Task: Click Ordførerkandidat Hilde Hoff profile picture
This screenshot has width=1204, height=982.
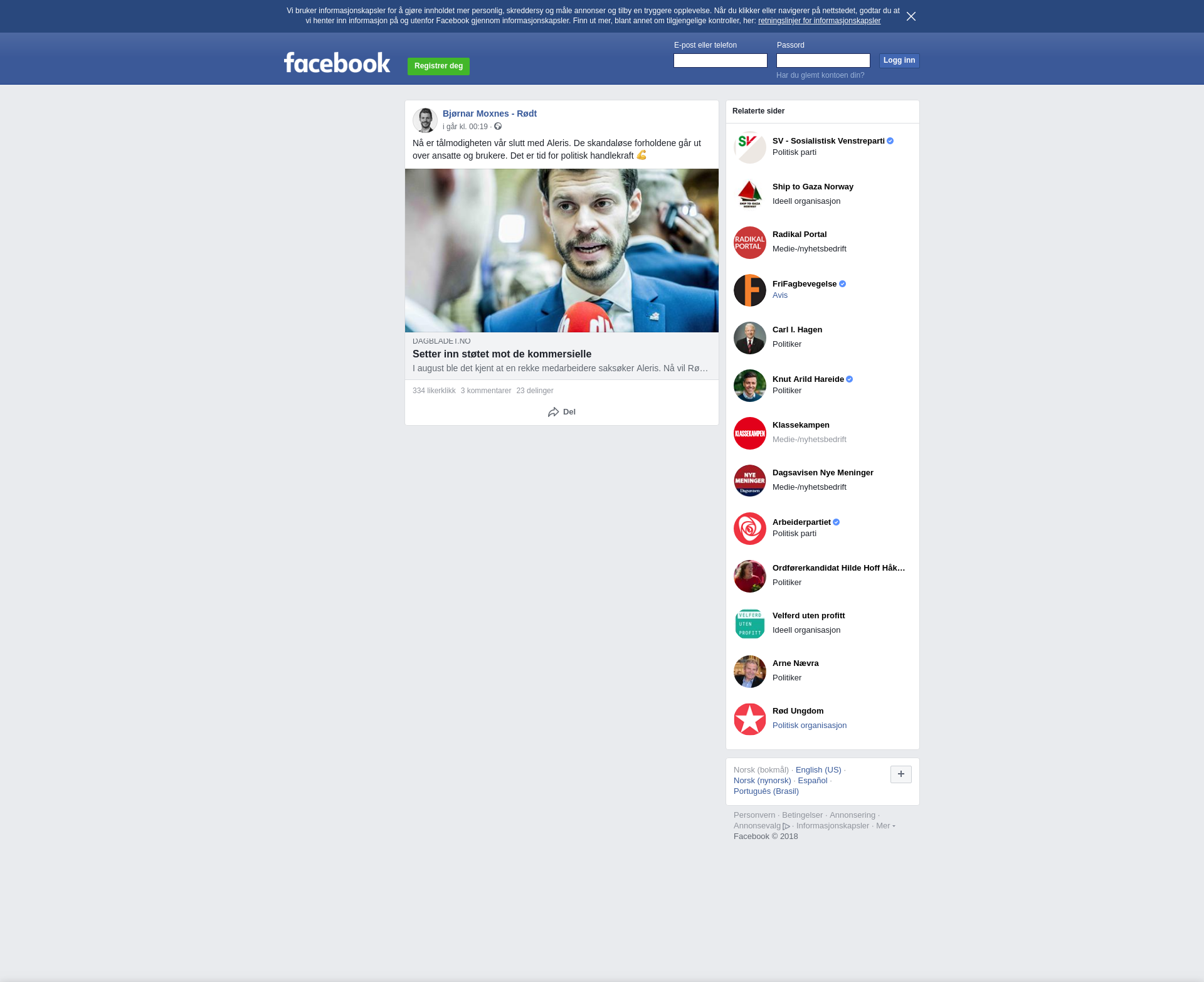Action: point(750,576)
